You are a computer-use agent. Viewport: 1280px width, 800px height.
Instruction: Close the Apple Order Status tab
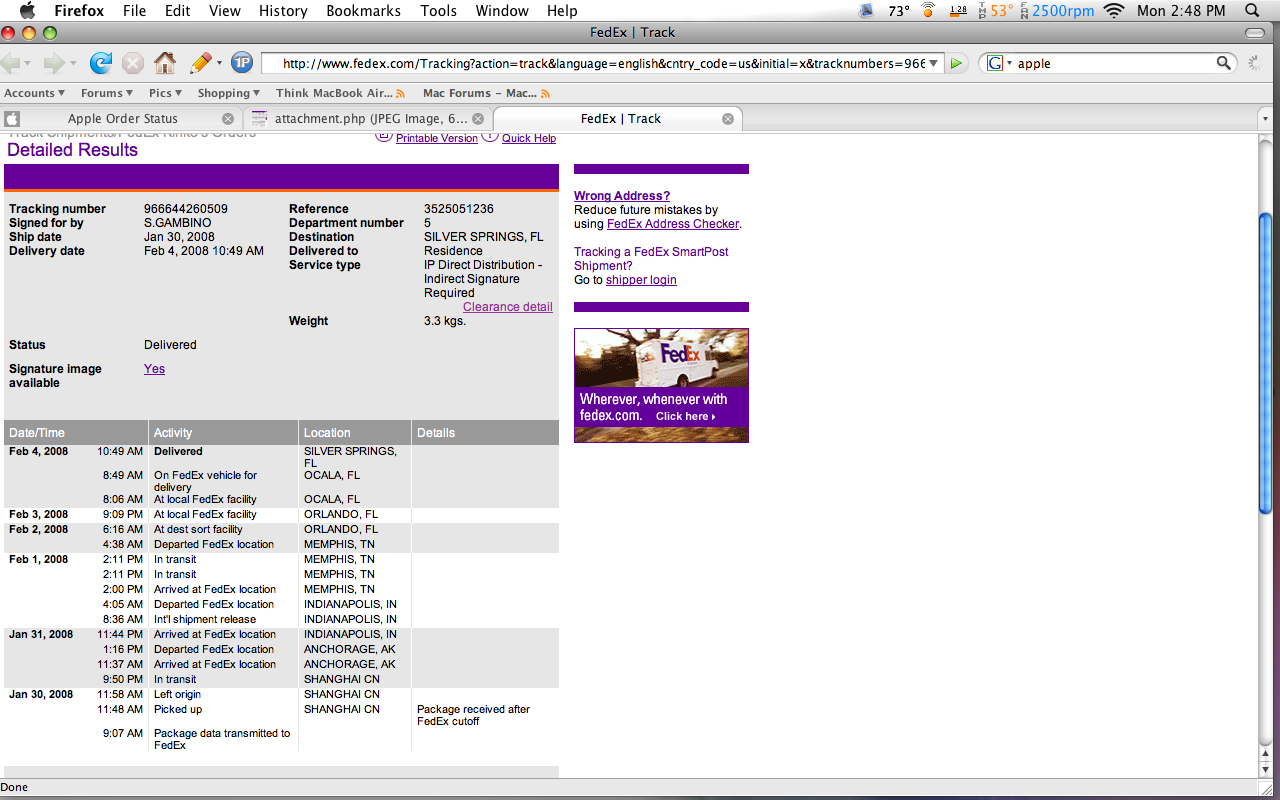click(228, 119)
